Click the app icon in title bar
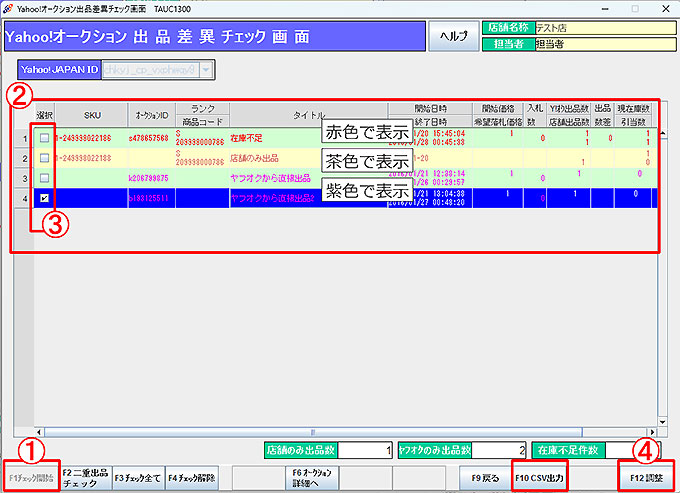Image resolution: width=680 pixels, height=493 pixels. pyautogui.click(x=10, y=7)
